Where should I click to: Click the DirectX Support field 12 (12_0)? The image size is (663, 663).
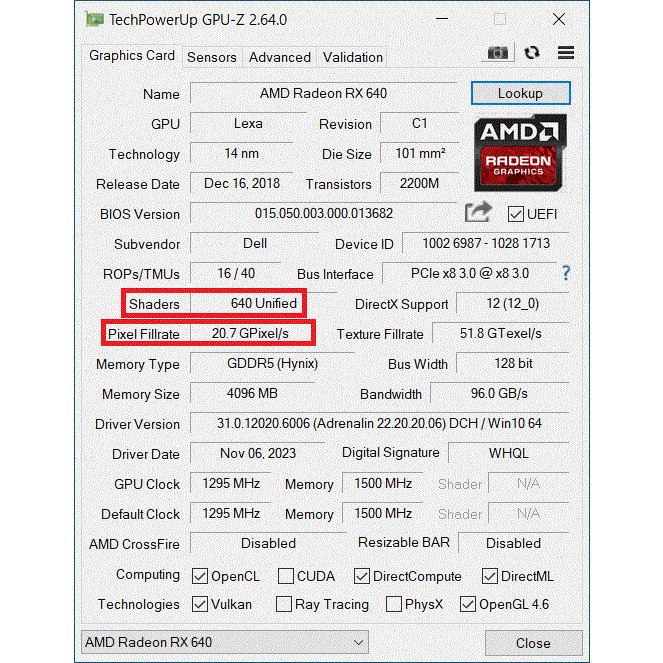click(512, 304)
